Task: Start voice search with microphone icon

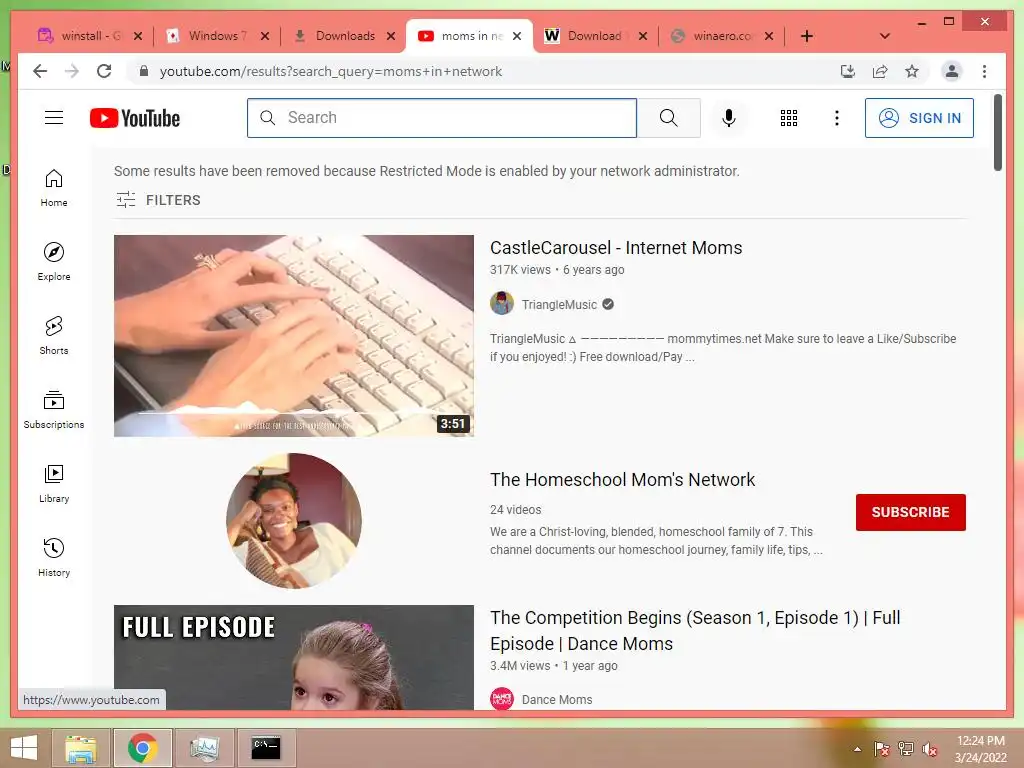Action: point(729,118)
